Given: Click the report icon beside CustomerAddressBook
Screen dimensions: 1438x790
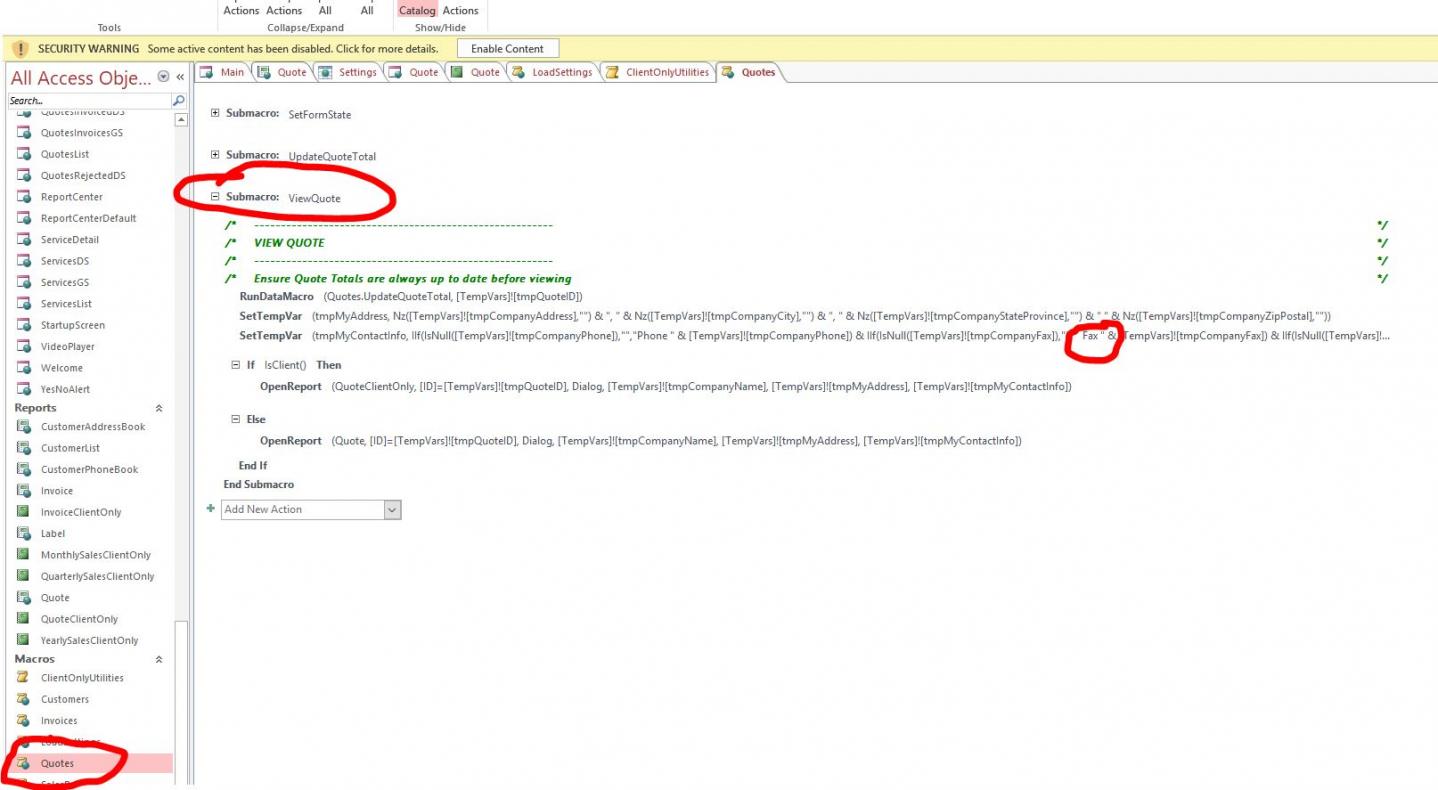Looking at the screenshot, I should 23,427.
